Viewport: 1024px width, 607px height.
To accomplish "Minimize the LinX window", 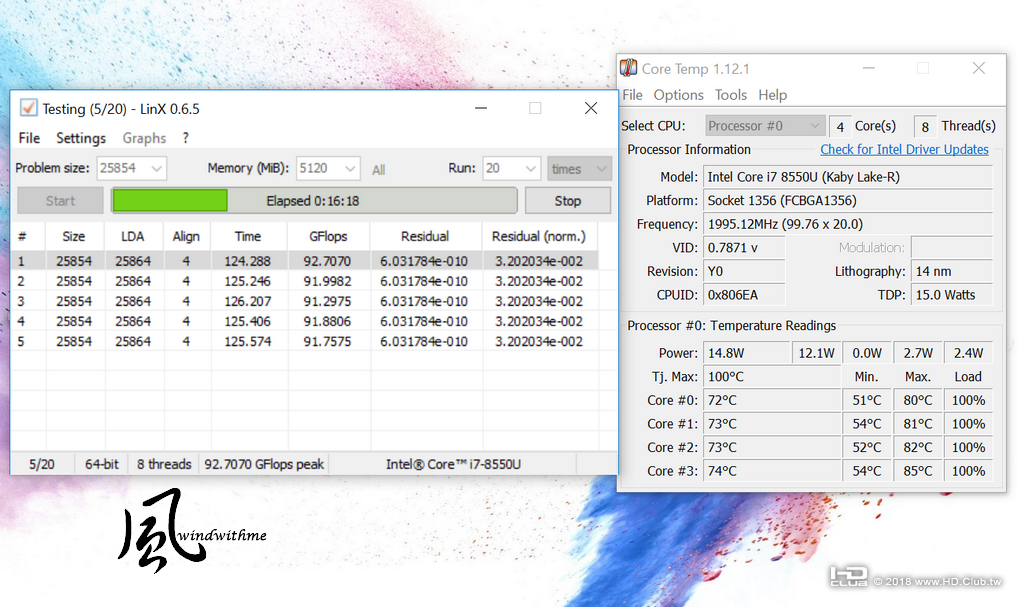I will pyautogui.click(x=481, y=108).
